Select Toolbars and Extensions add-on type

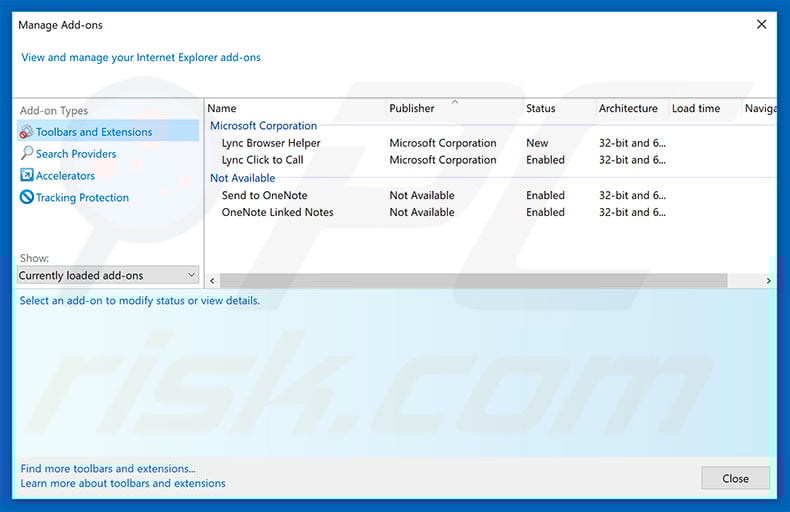click(108, 132)
